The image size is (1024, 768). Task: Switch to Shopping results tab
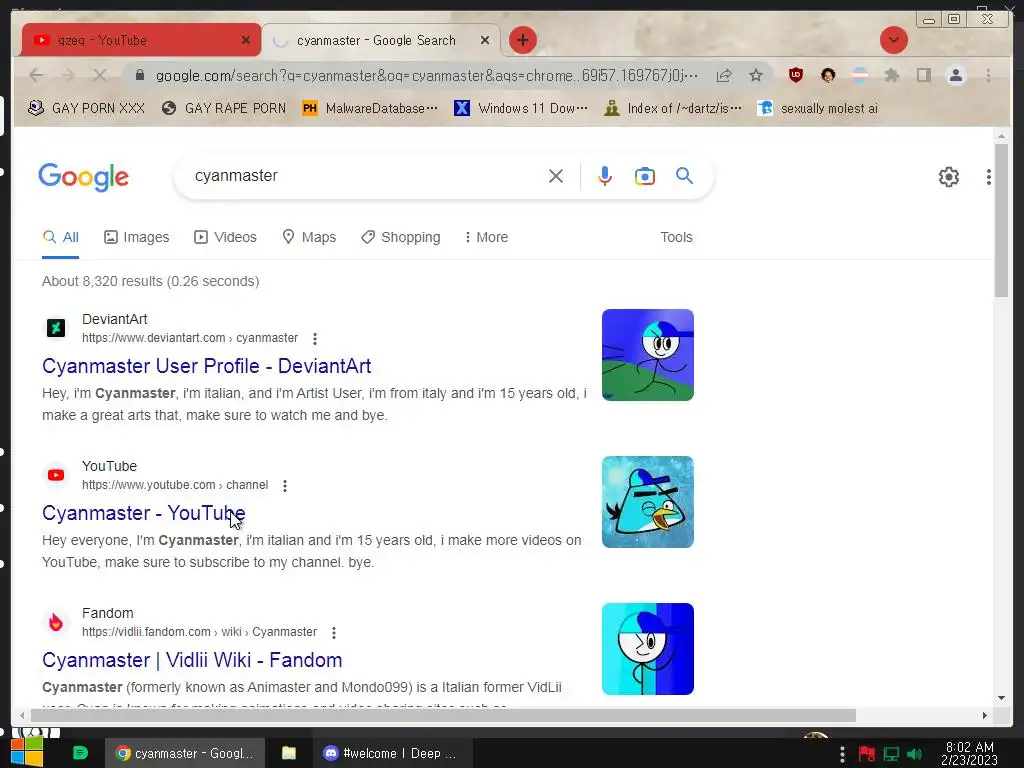click(x=400, y=237)
